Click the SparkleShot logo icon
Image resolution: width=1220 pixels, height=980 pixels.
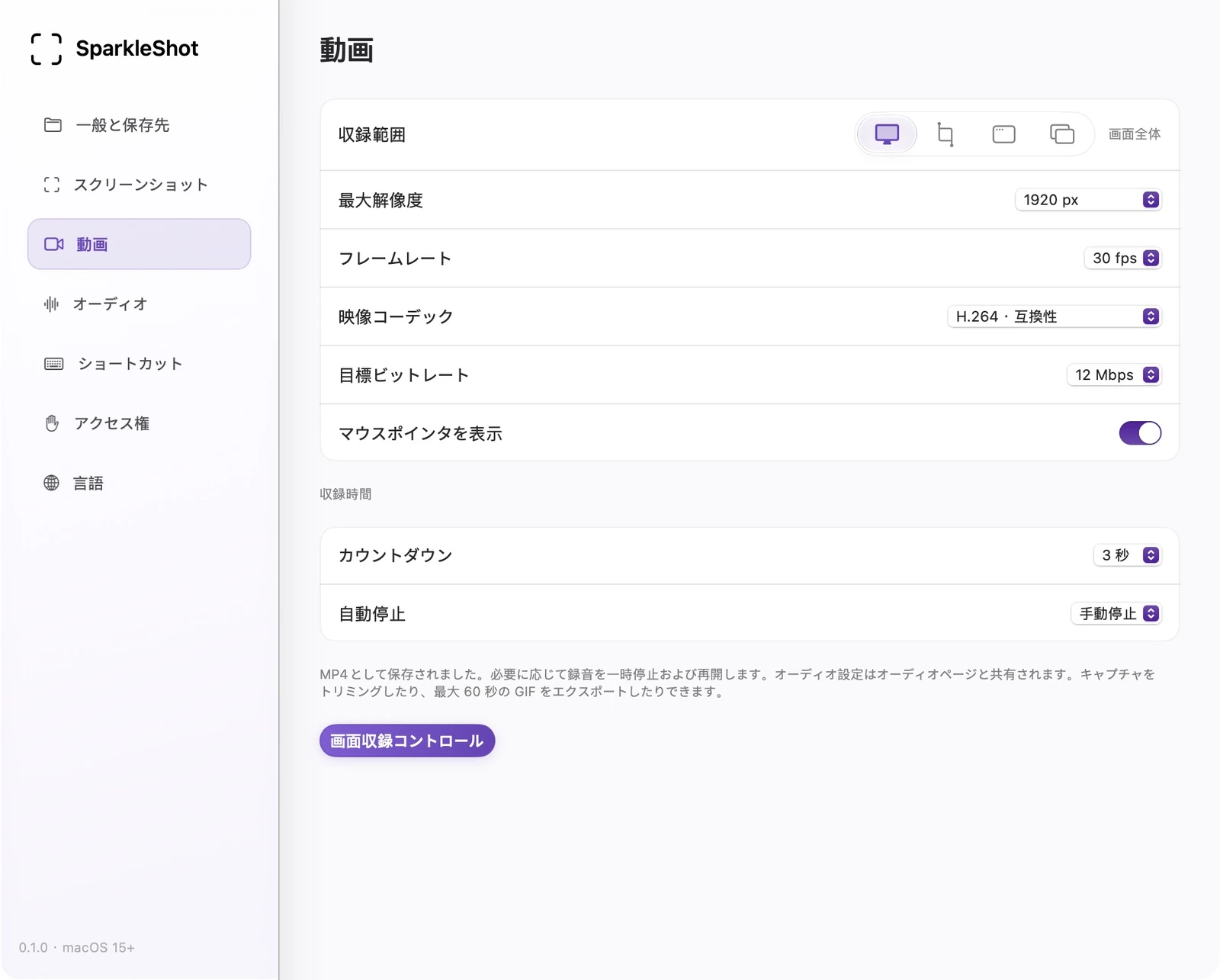[46, 49]
